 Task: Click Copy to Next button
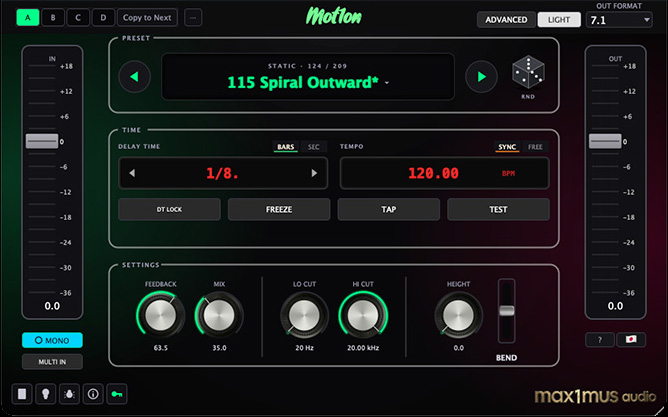point(147,18)
